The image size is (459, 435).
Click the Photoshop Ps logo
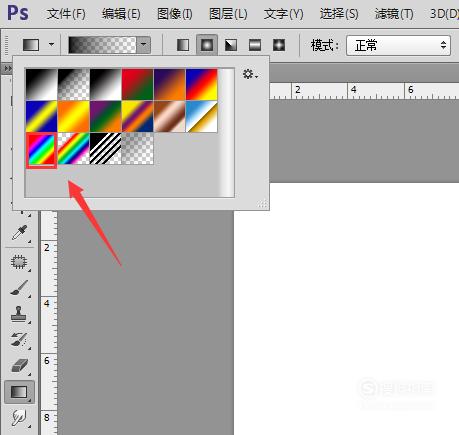(18, 13)
